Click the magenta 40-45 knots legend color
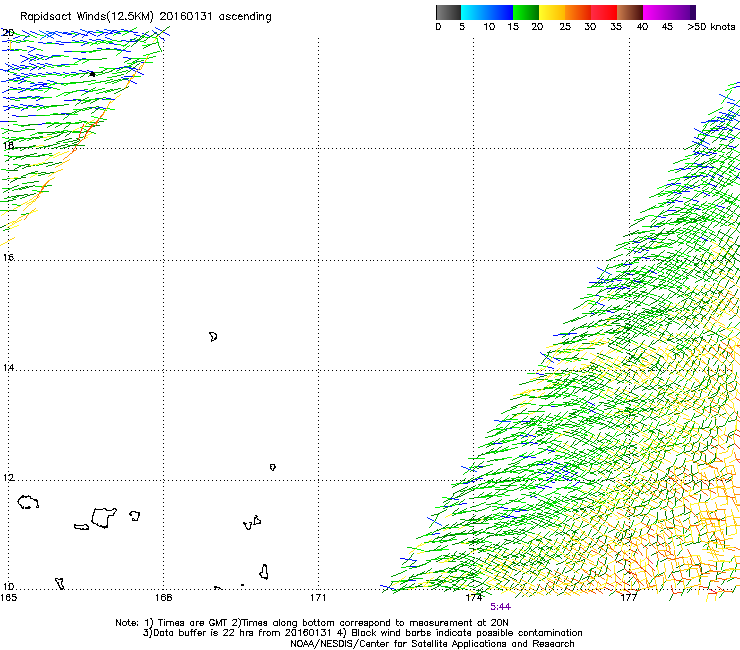This screenshot has width=740, height=650. click(x=656, y=12)
